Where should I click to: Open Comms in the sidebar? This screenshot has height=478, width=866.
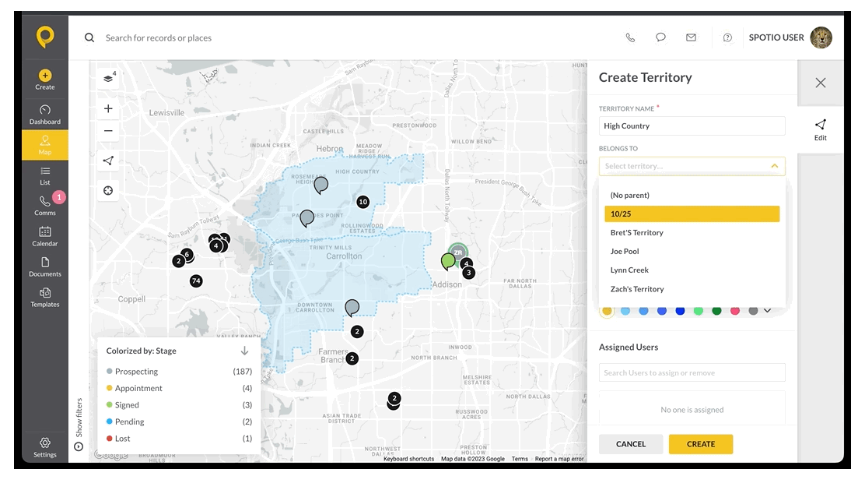[x=45, y=206]
